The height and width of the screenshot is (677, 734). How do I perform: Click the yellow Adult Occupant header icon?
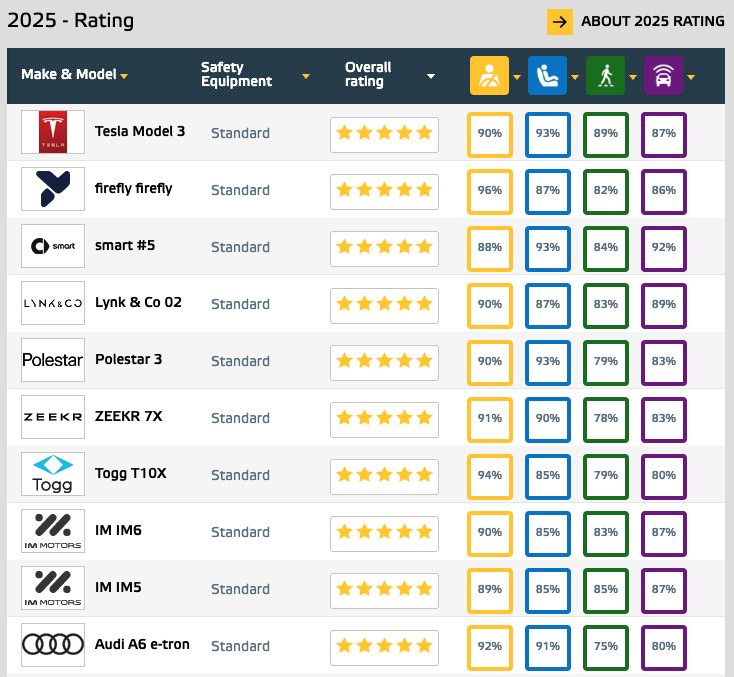(489, 75)
